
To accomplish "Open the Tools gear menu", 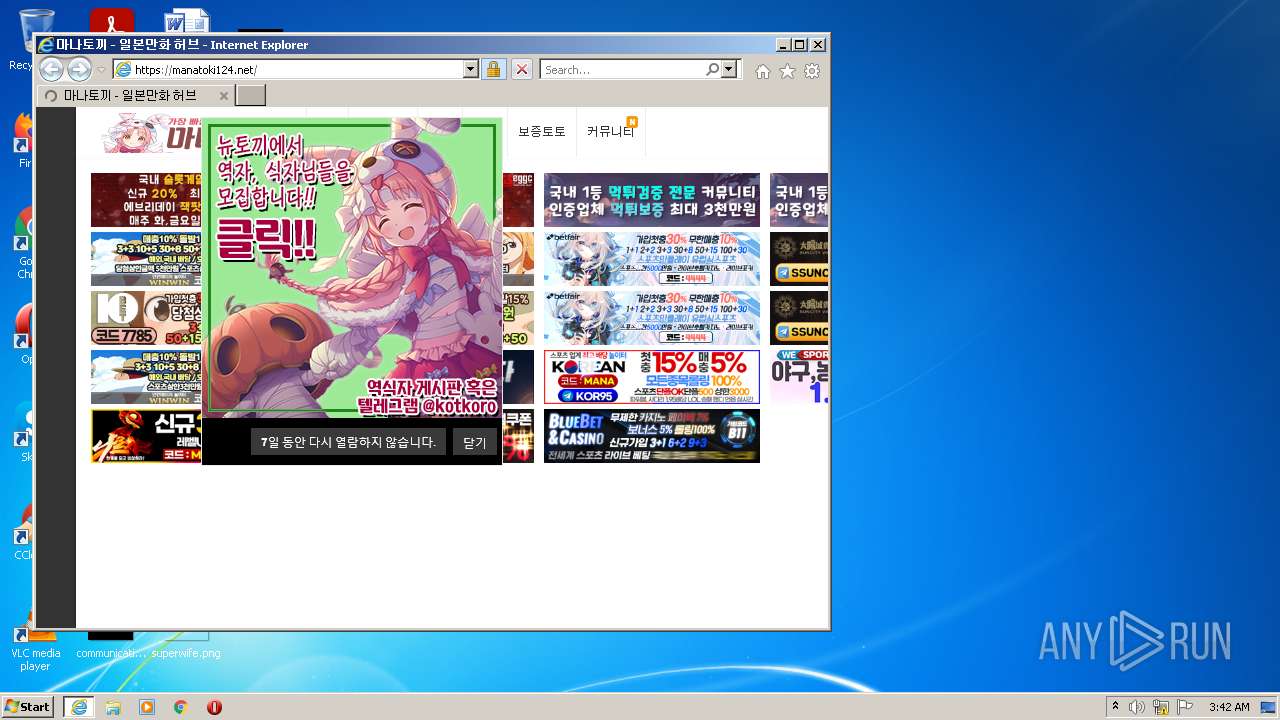I will click(812, 71).
